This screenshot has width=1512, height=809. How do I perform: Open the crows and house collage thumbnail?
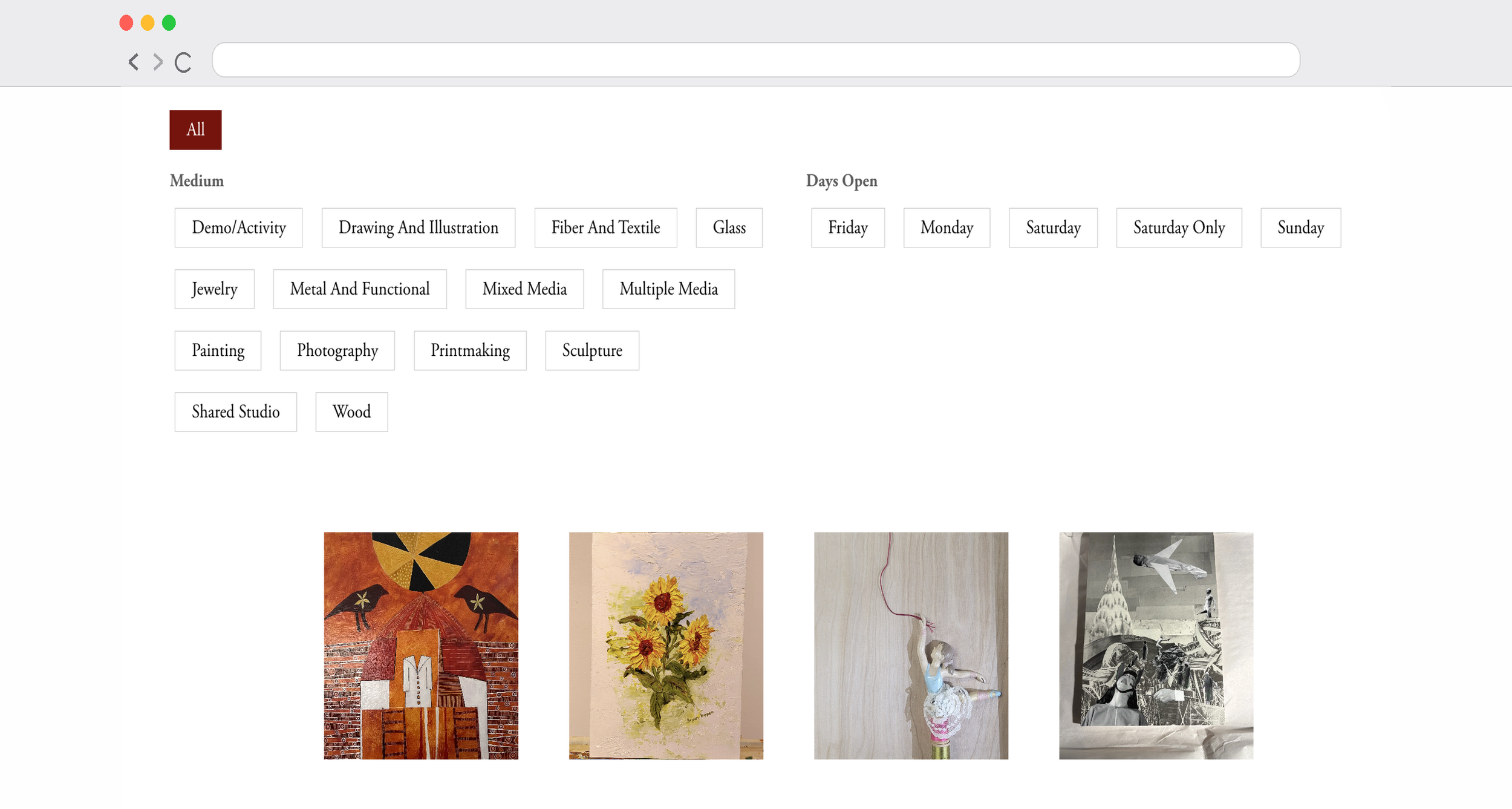[421, 646]
